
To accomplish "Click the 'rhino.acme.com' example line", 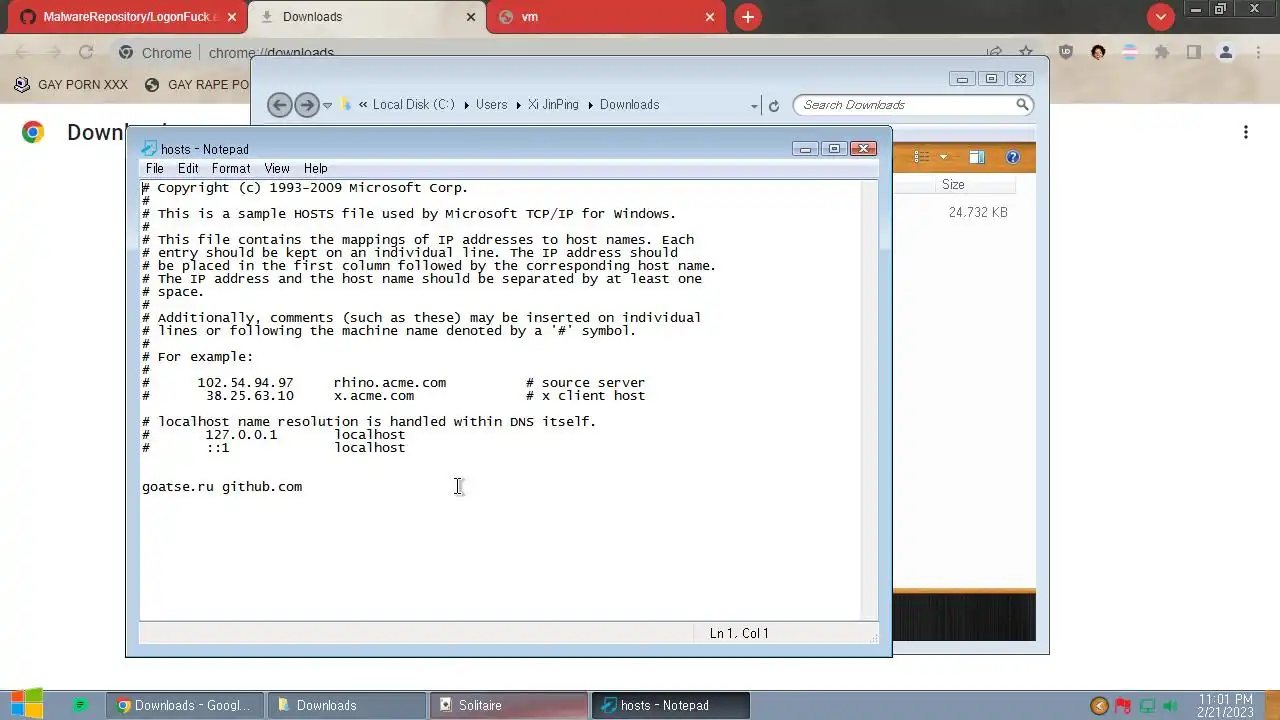I will click(394, 383).
